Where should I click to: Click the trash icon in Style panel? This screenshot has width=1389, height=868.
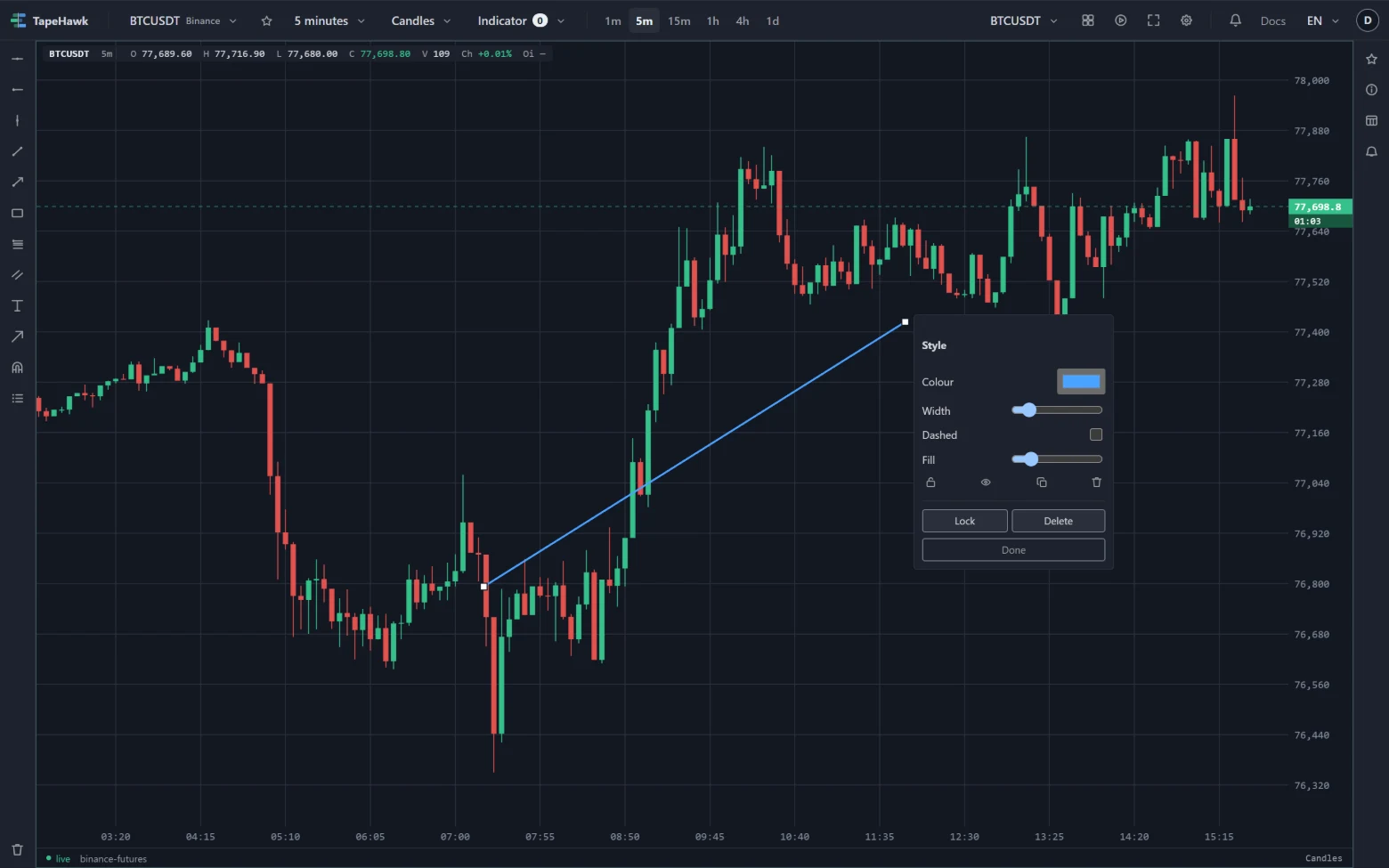tap(1097, 483)
